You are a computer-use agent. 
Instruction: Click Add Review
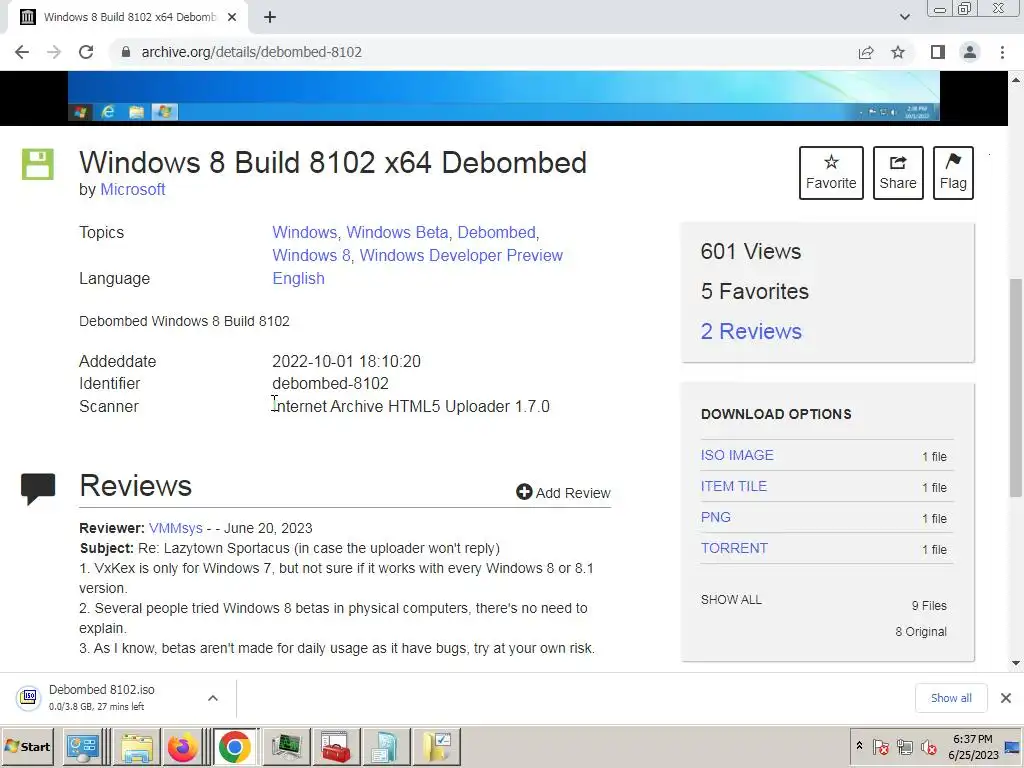(x=563, y=492)
